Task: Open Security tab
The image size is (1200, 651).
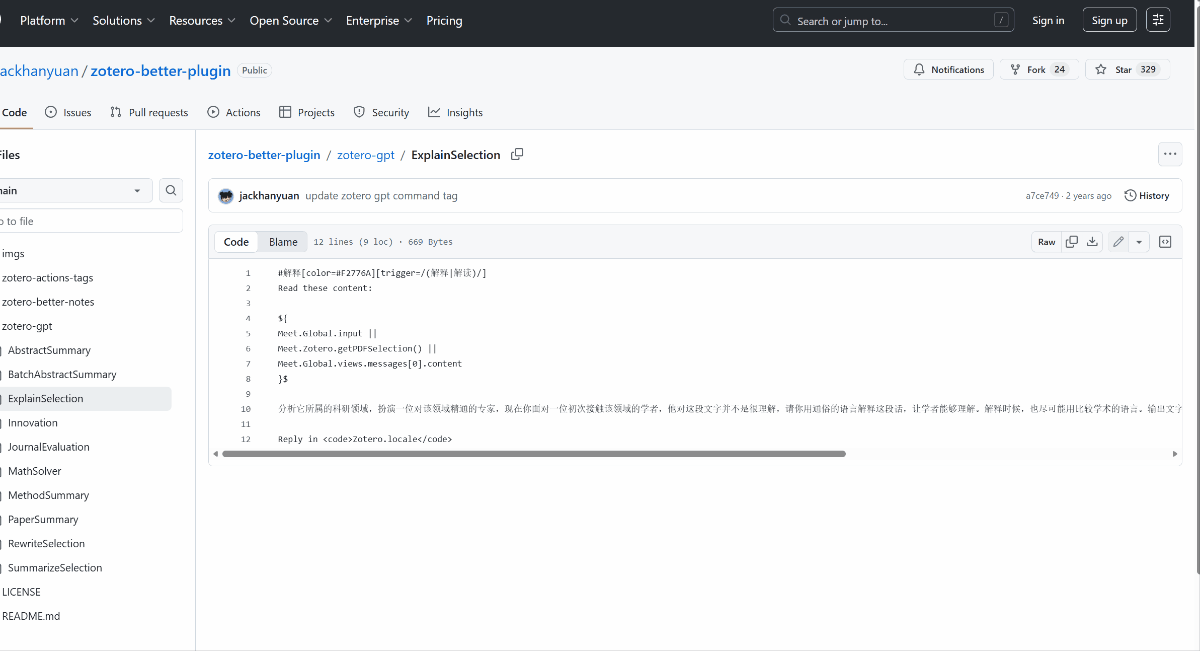Action: (381, 113)
